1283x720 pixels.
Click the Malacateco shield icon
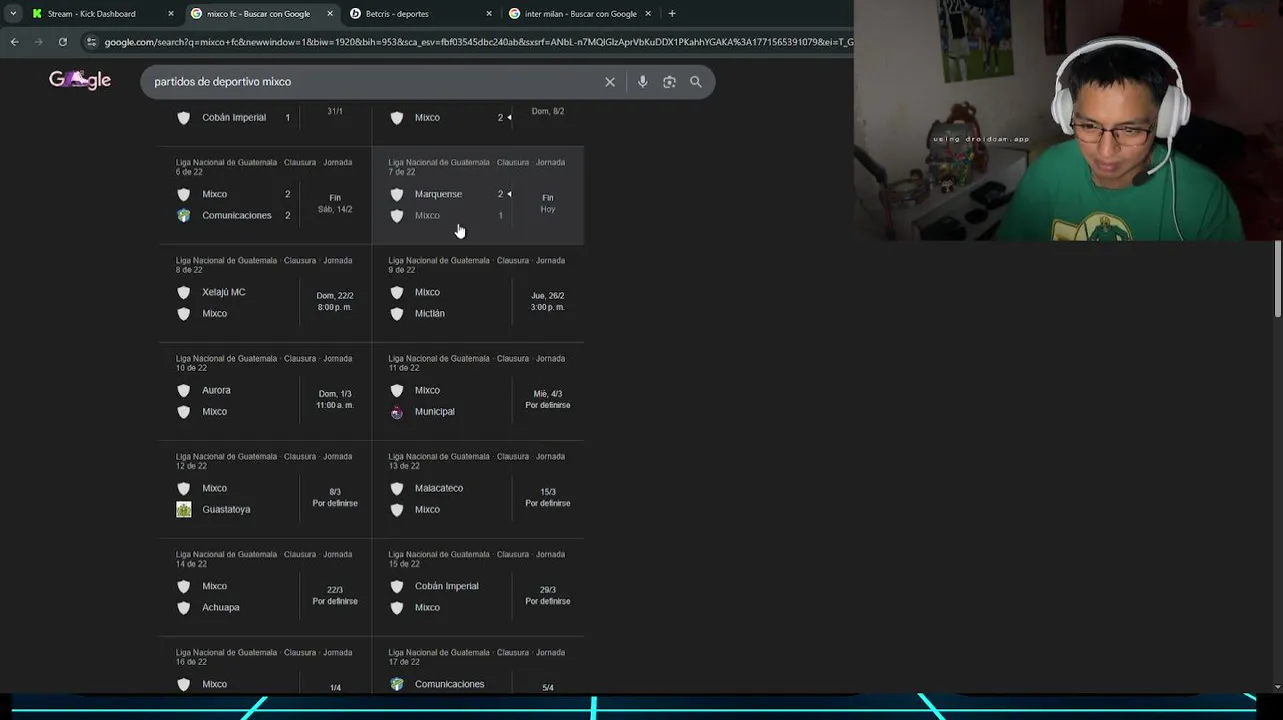pyautogui.click(x=396, y=489)
